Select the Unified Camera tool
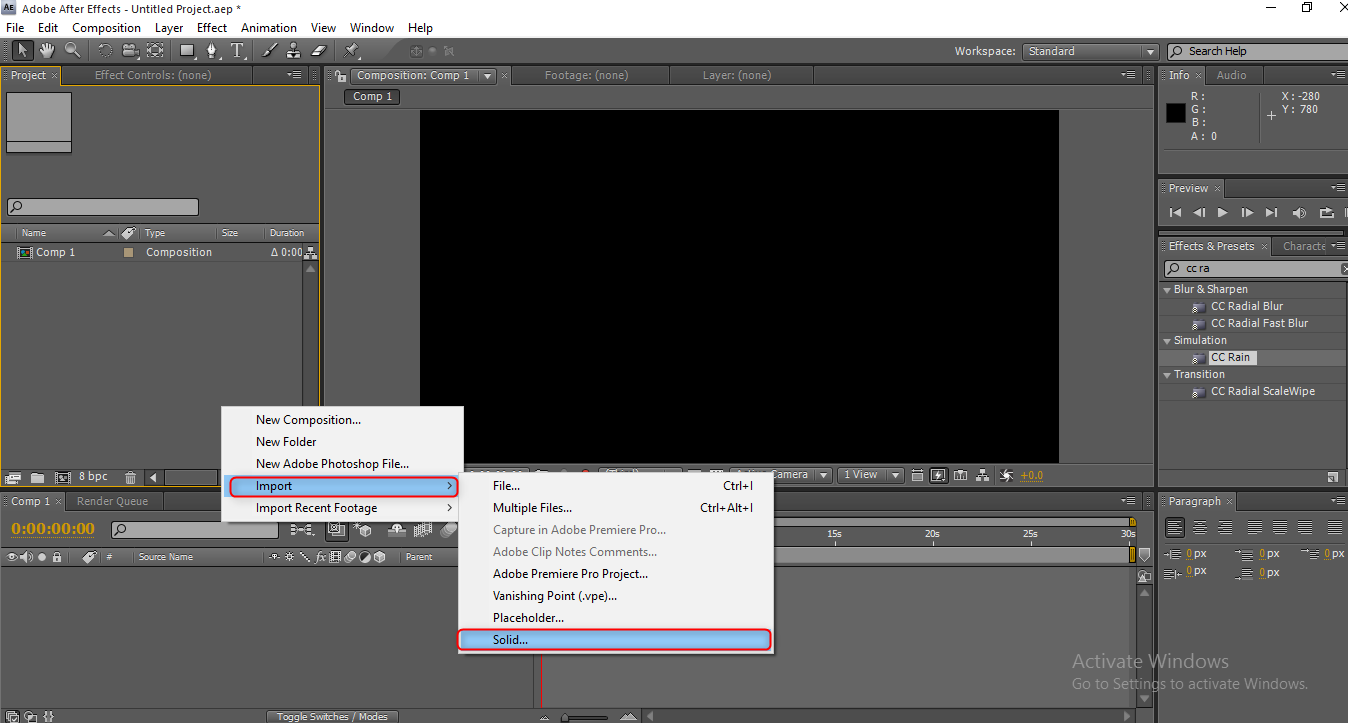 pos(130,50)
